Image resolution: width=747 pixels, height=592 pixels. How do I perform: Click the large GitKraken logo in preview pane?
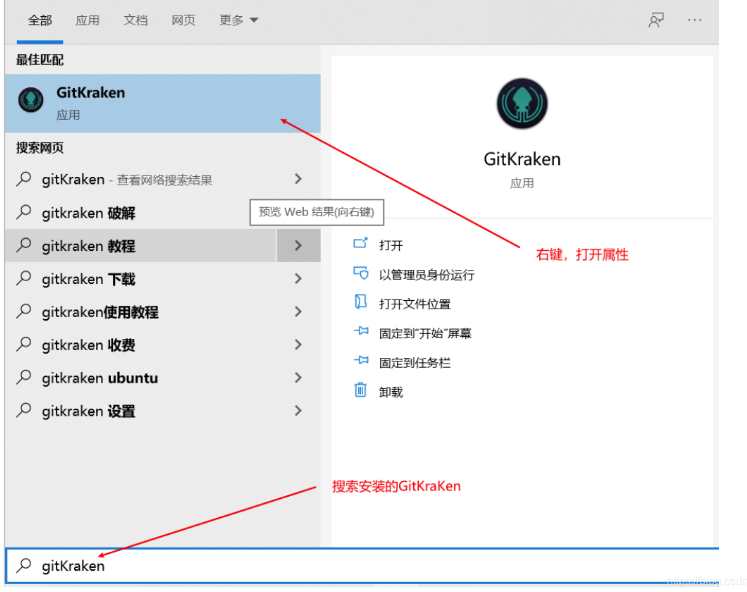point(522,104)
